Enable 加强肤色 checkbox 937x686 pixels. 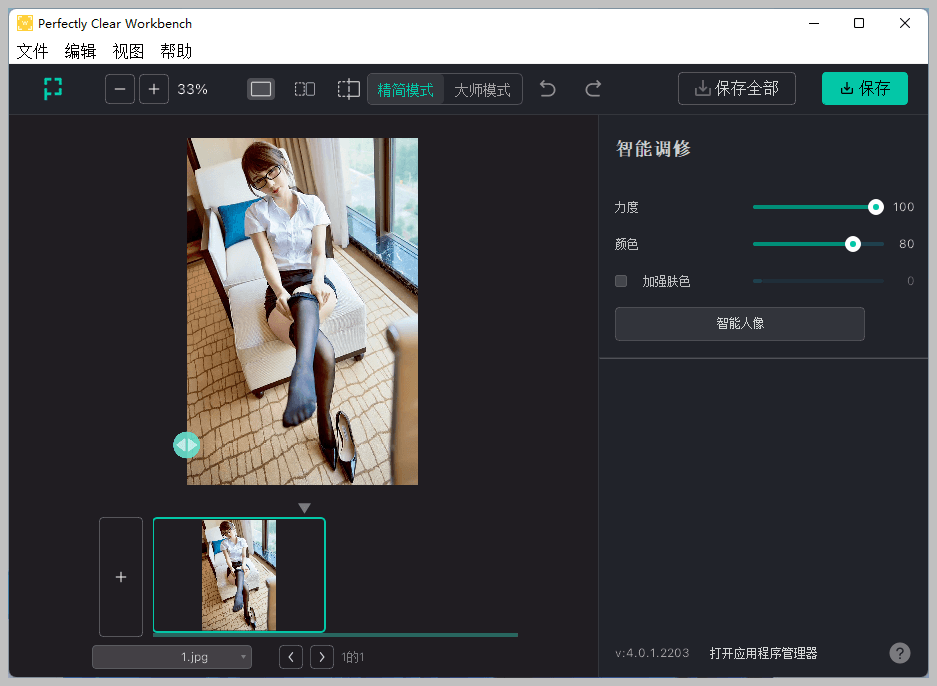pyautogui.click(x=621, y=281)
